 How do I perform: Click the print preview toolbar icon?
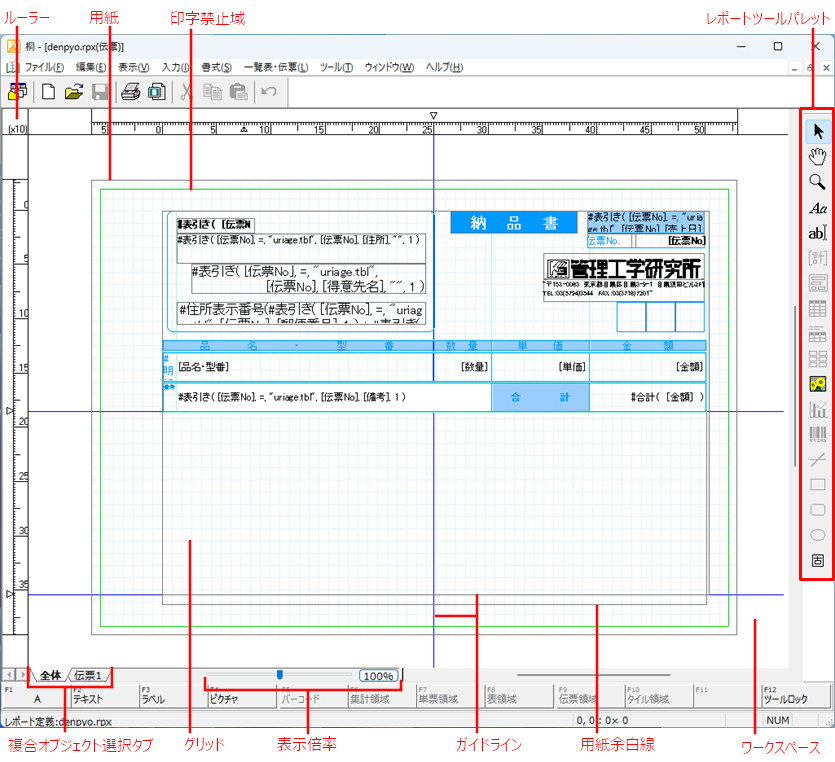pos(157,92)
